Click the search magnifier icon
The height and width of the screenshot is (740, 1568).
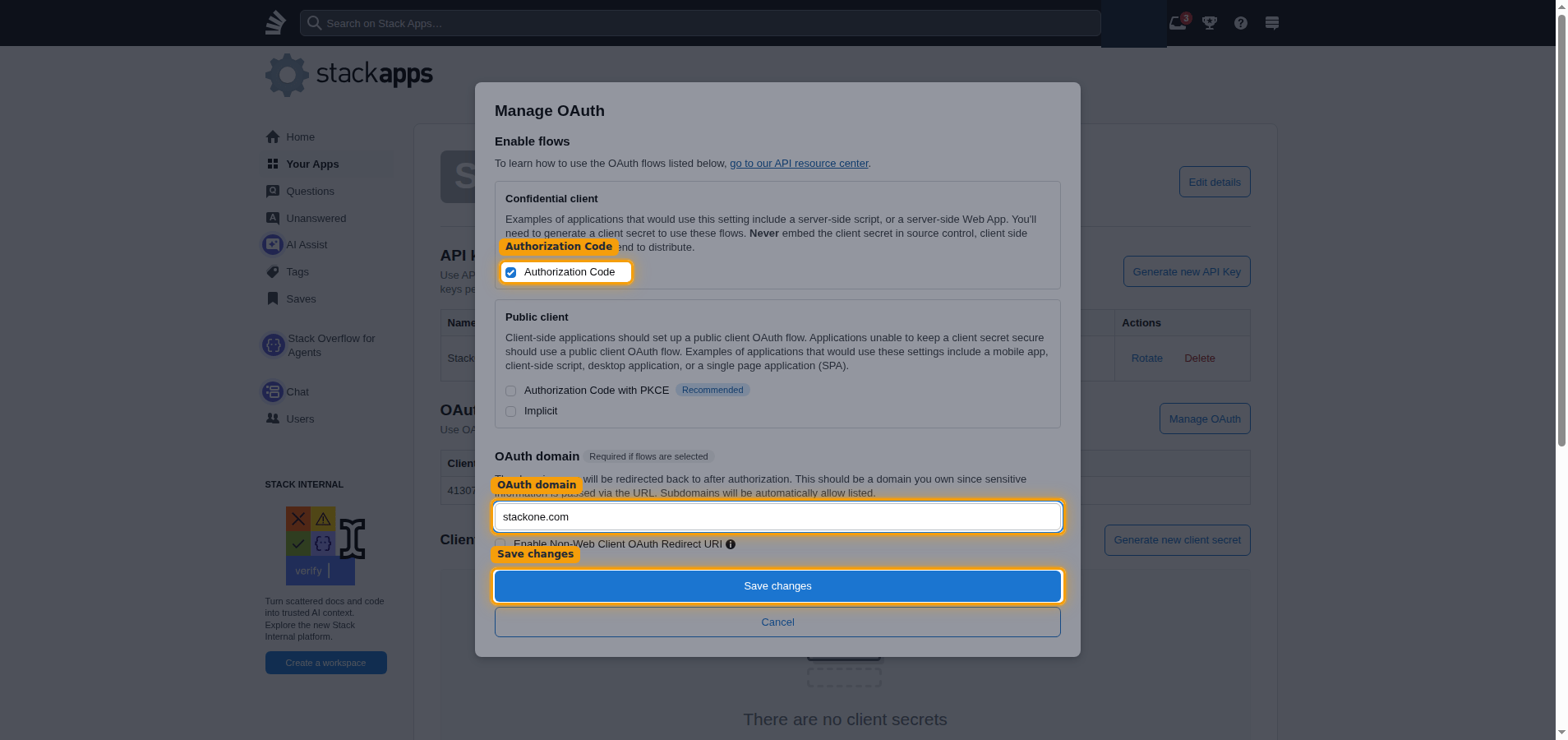pos(314,23)
